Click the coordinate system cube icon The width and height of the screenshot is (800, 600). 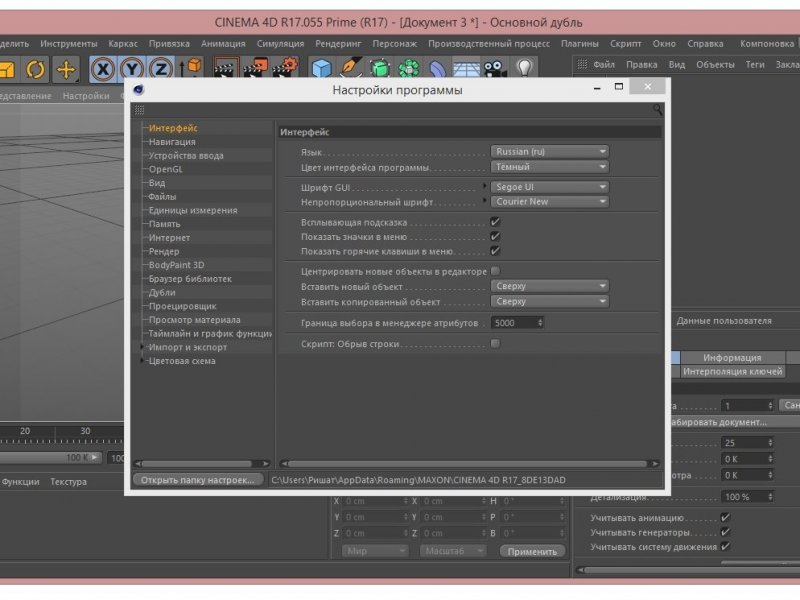point(190,68)
